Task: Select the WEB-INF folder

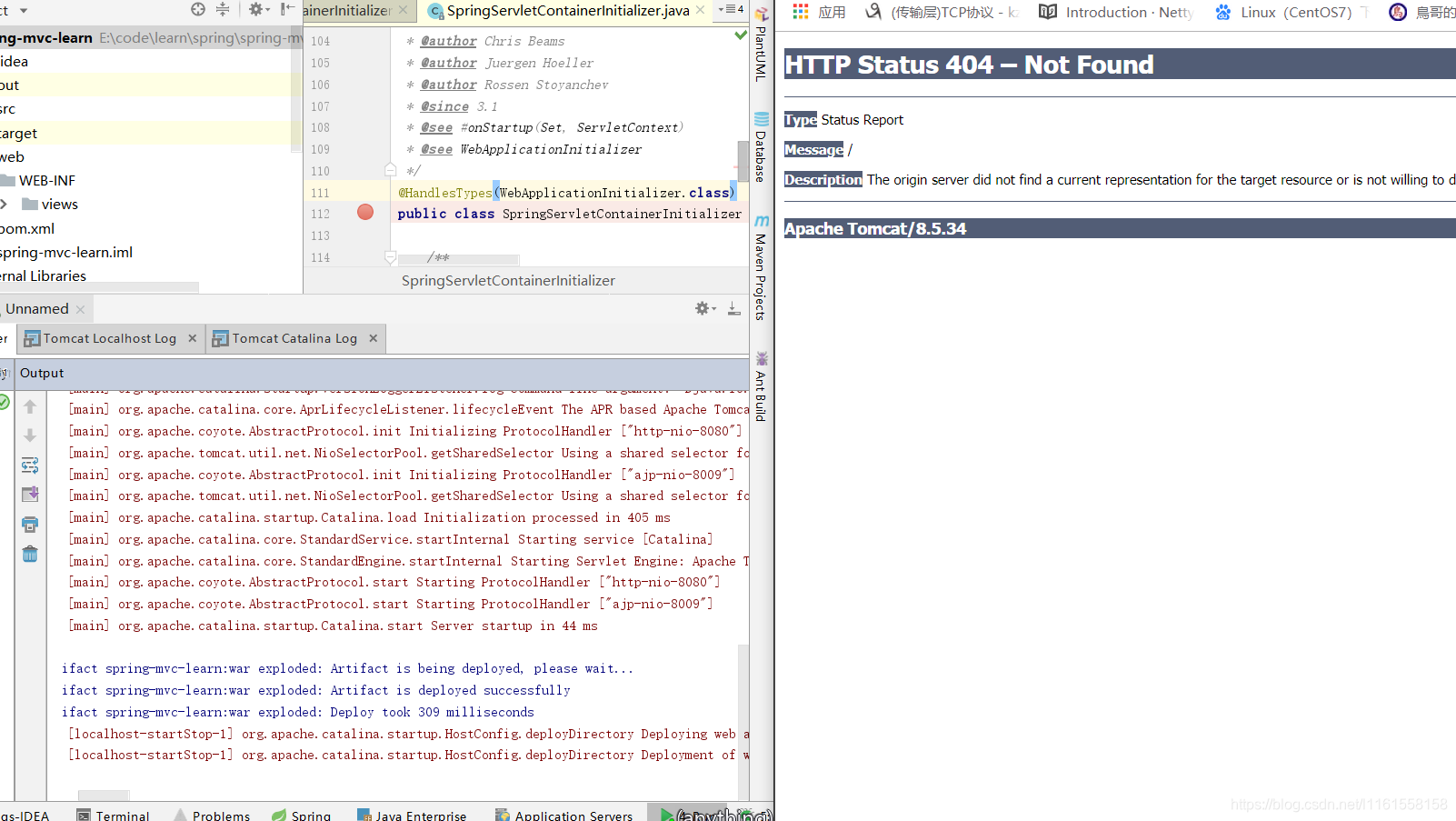Action: (47, 180)
